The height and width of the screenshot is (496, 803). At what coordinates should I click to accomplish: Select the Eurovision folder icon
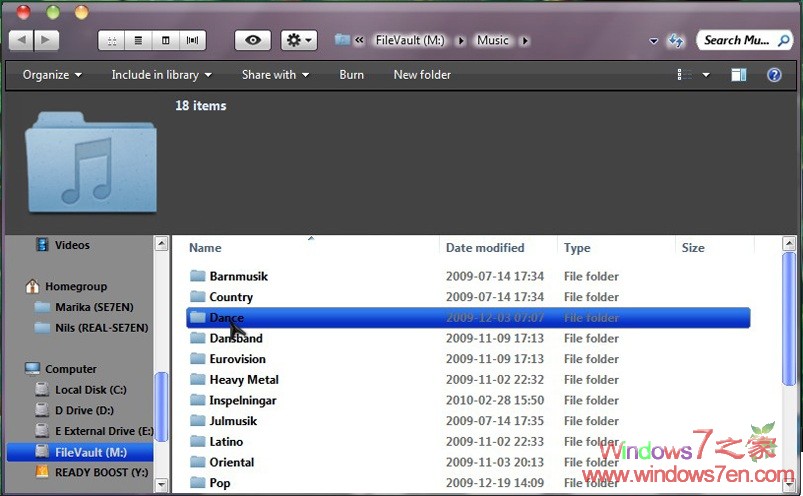[198, 359]
